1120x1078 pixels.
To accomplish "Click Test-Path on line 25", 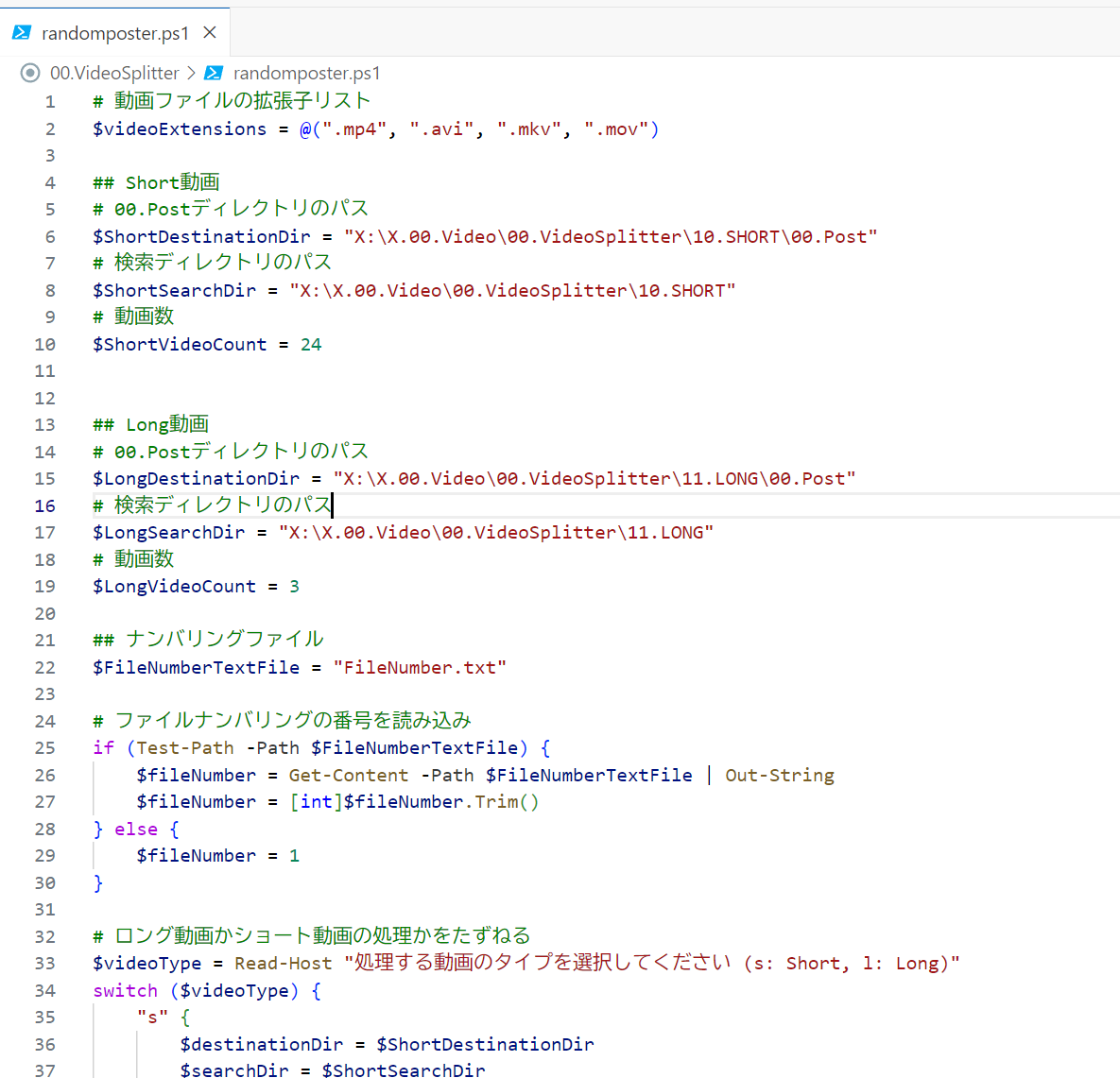I will click(185, 748).
